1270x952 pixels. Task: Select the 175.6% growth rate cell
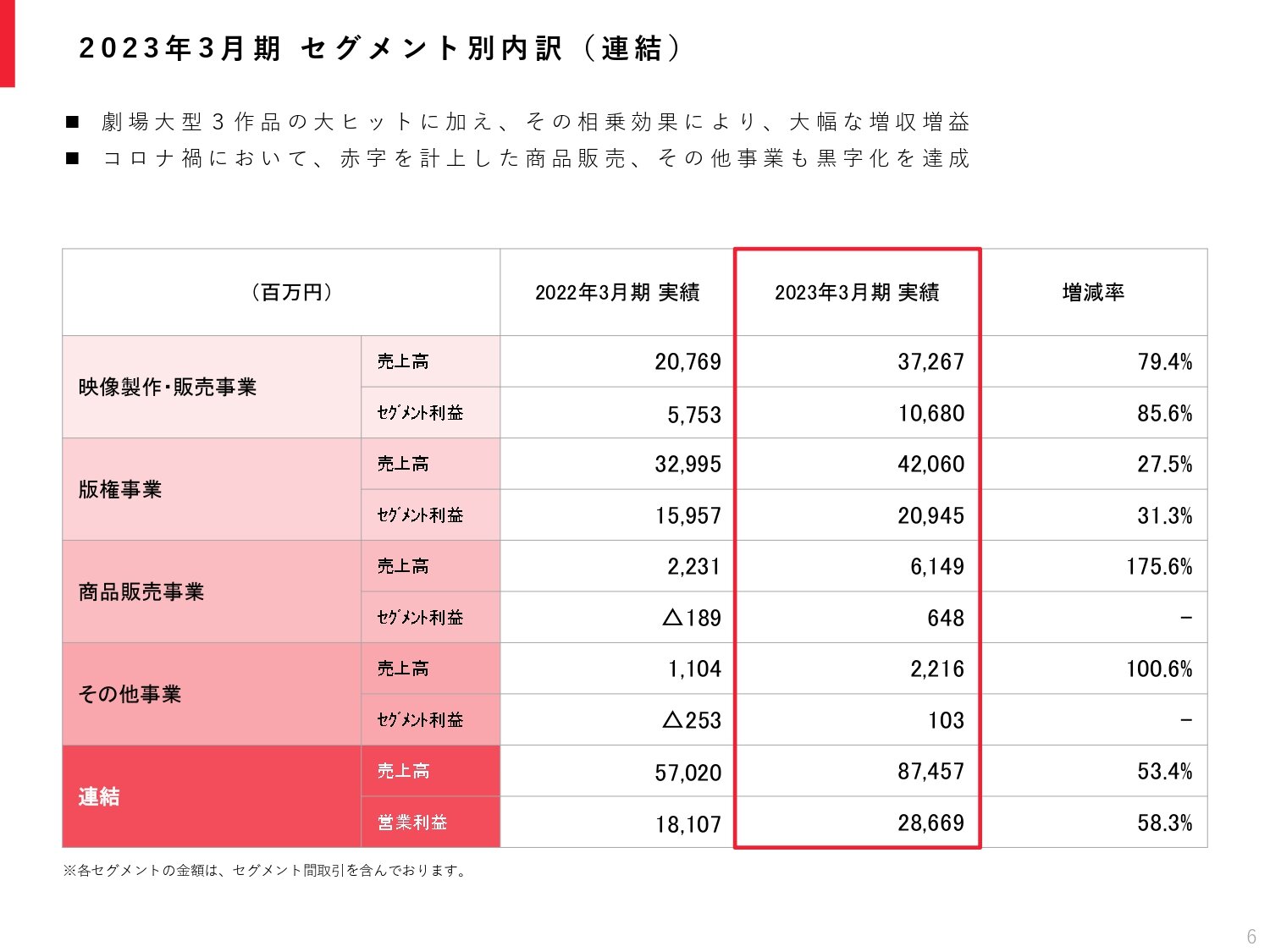1159,566
